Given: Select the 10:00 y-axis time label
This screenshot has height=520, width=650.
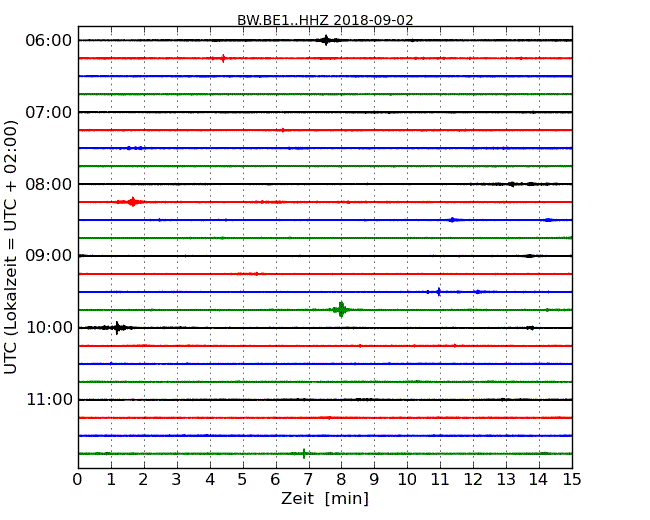Looking at the screenshot, I should point(49,328).
